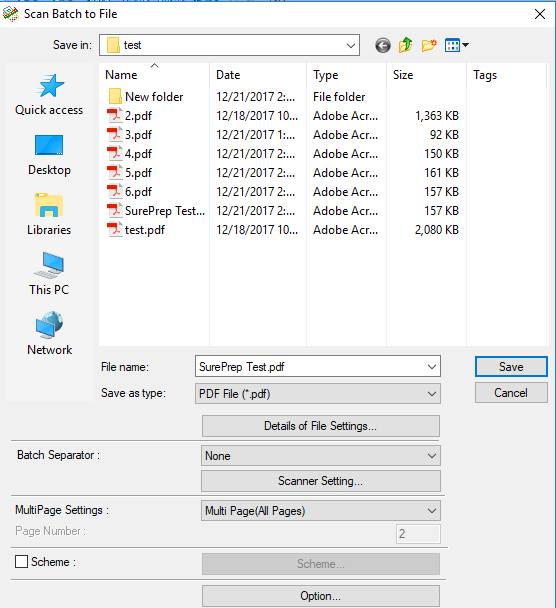Click the Cancel button
This screenshot has width=556, height=608.
(x=511, y=393)
